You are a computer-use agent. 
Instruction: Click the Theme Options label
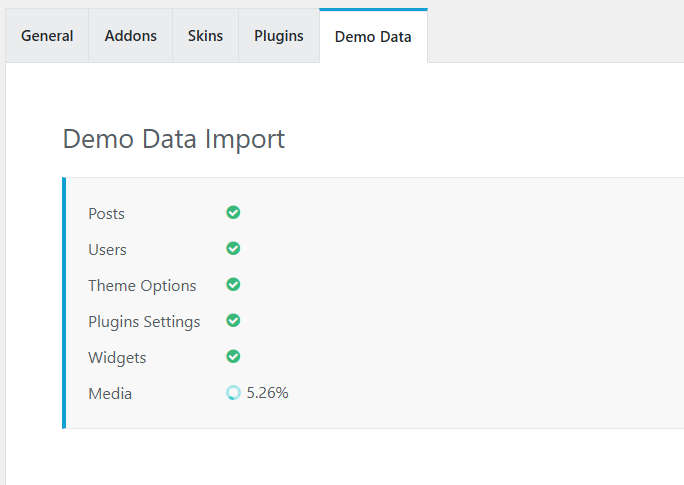click(142, 286)
